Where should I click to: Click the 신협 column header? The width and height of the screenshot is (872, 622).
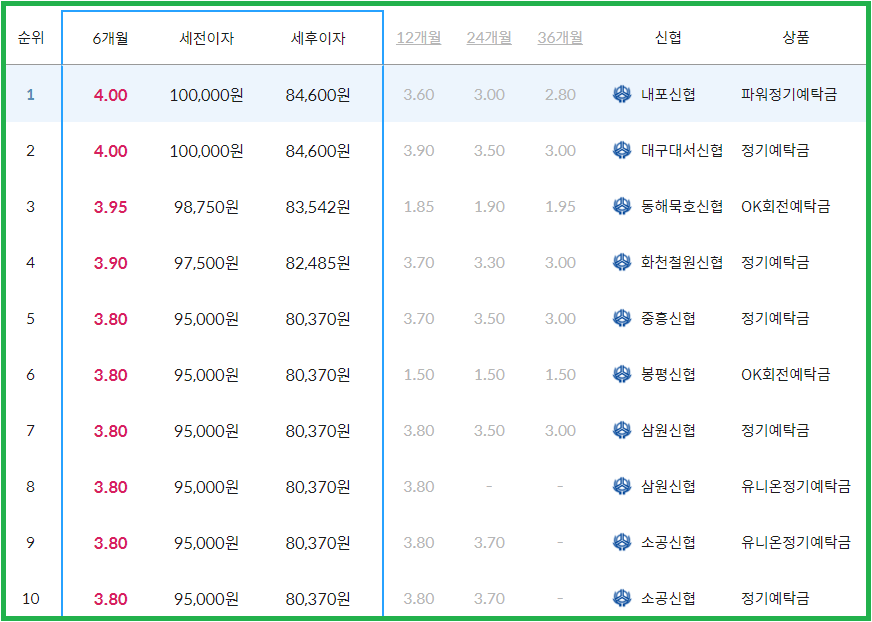pyautogui.click(x=669, y=37)
